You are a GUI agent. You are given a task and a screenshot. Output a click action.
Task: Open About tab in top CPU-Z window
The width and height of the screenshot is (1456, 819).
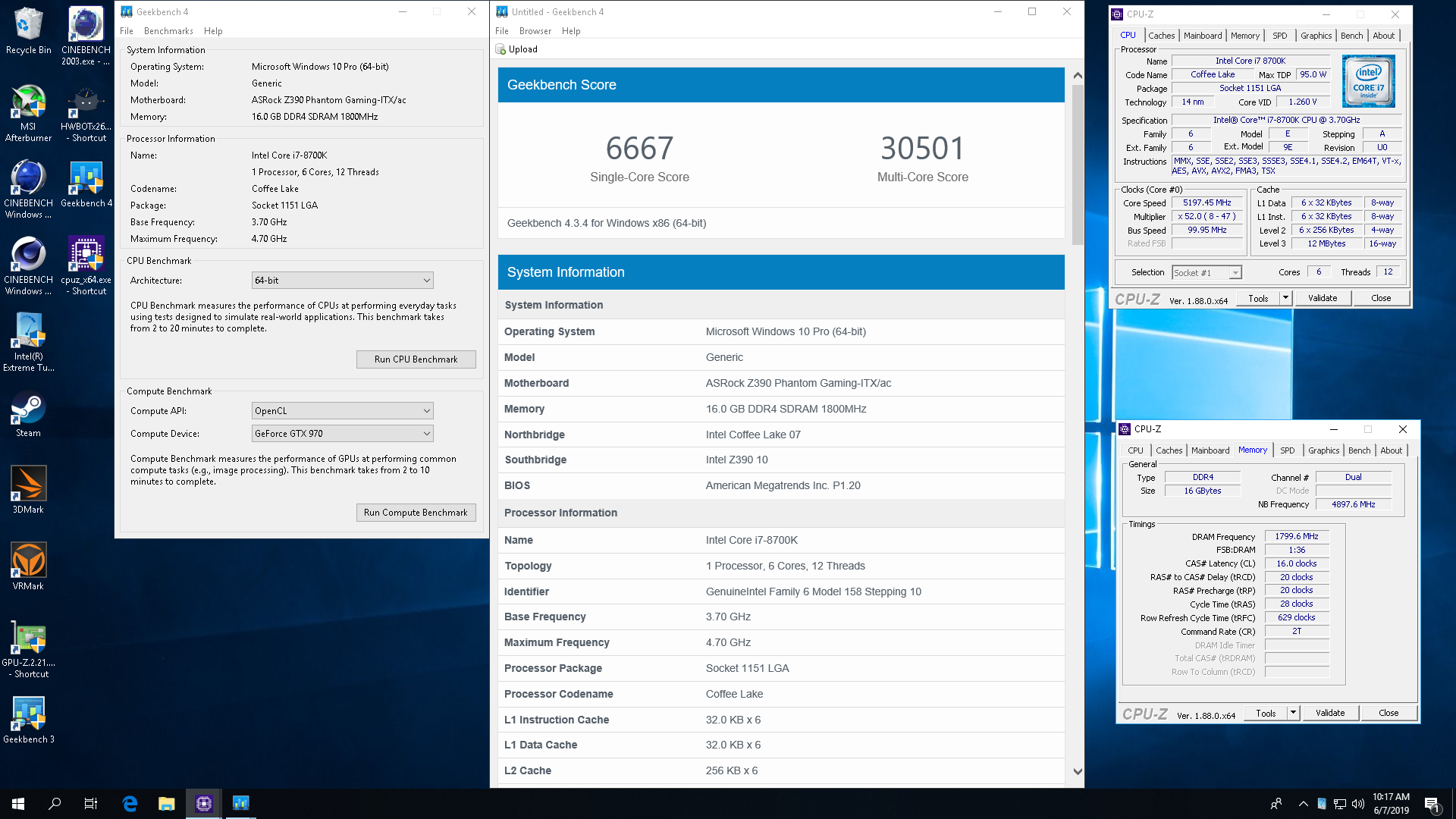[x=1383, y=36]
